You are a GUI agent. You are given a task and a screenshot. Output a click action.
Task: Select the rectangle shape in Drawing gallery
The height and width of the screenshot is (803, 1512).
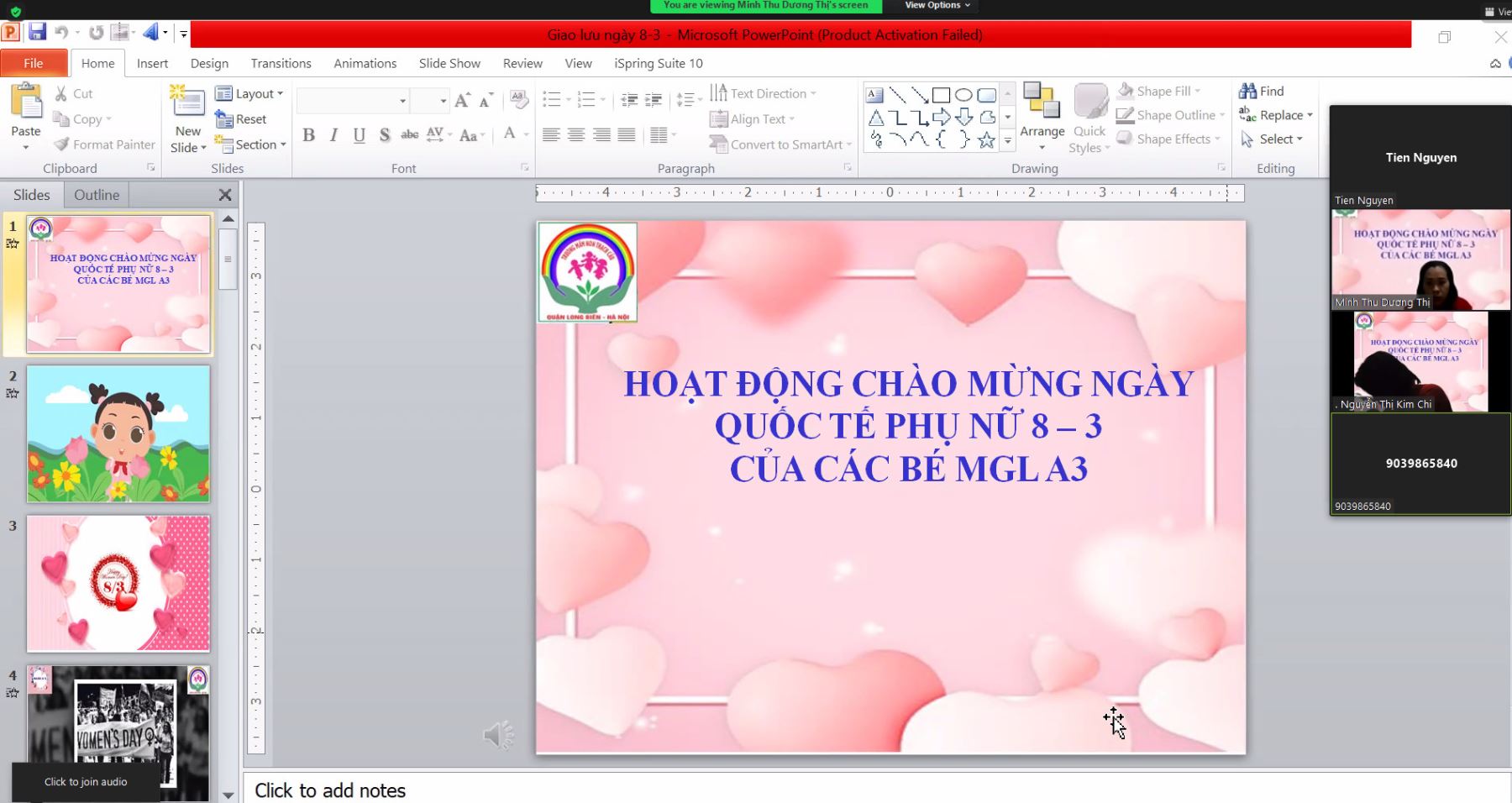(941, 95)
